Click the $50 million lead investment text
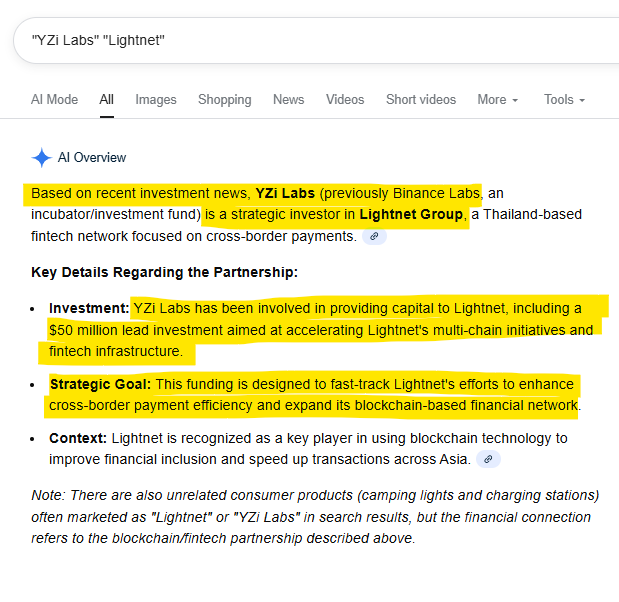 [x=136, y=330]
